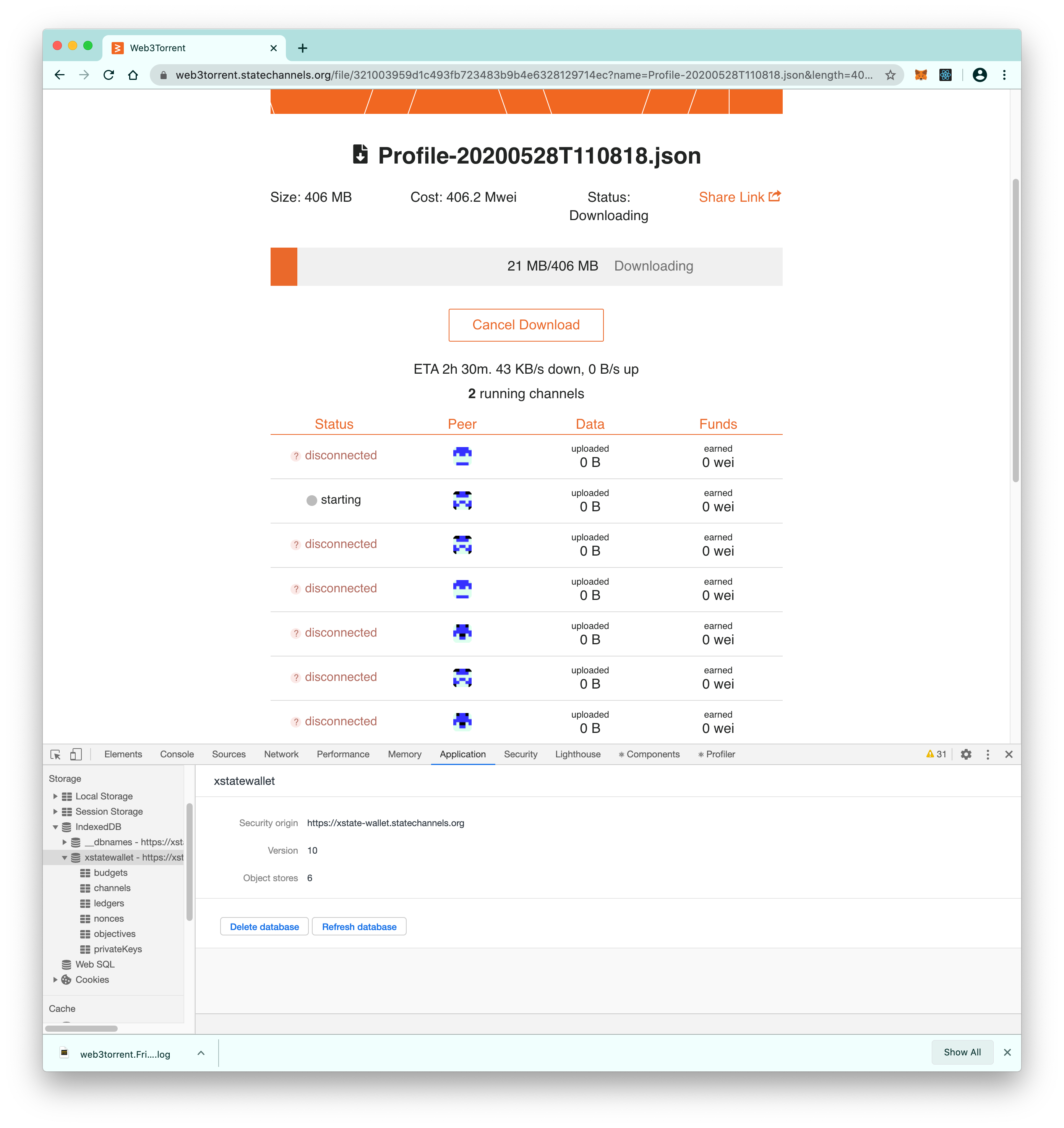
Task: Click the Refresh database button
Action: click(x=358, y=926)
